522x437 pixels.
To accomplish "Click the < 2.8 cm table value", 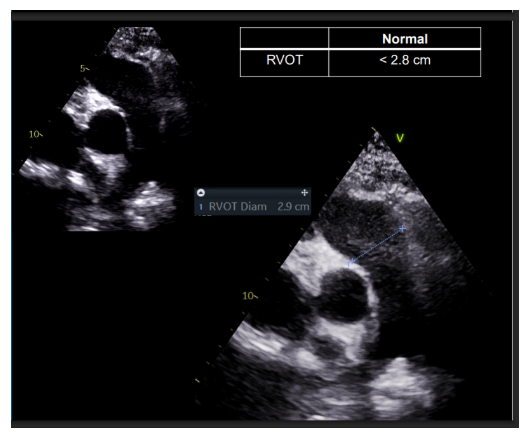I will pyautogui.click(x=405, y=60).
